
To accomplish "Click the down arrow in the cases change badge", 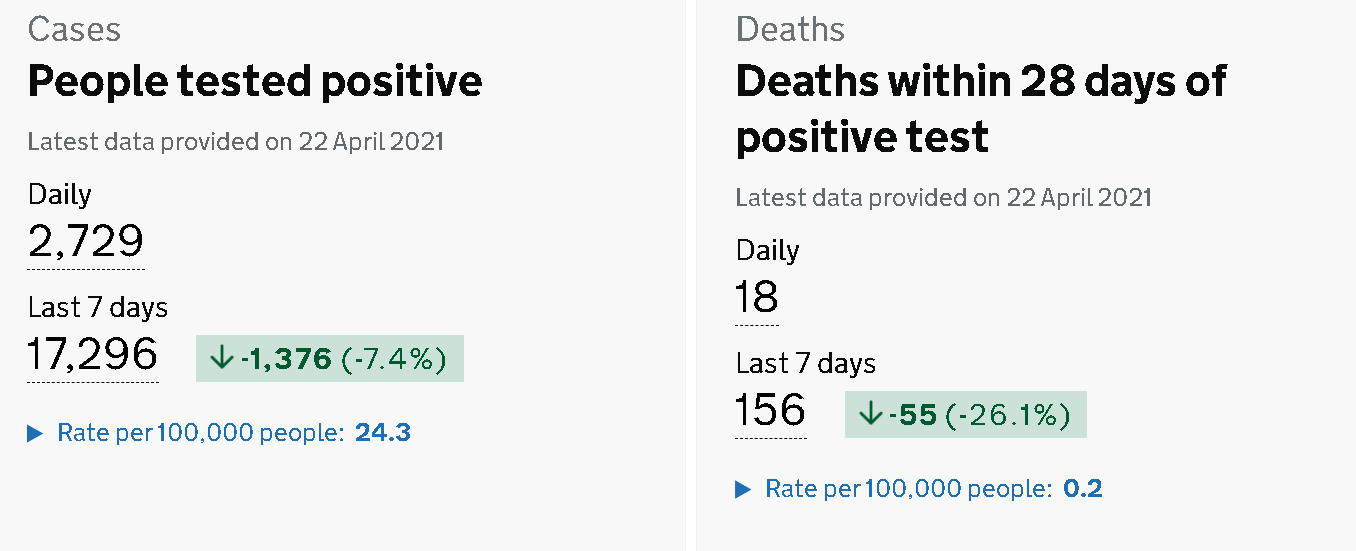I will coord(221,359).
